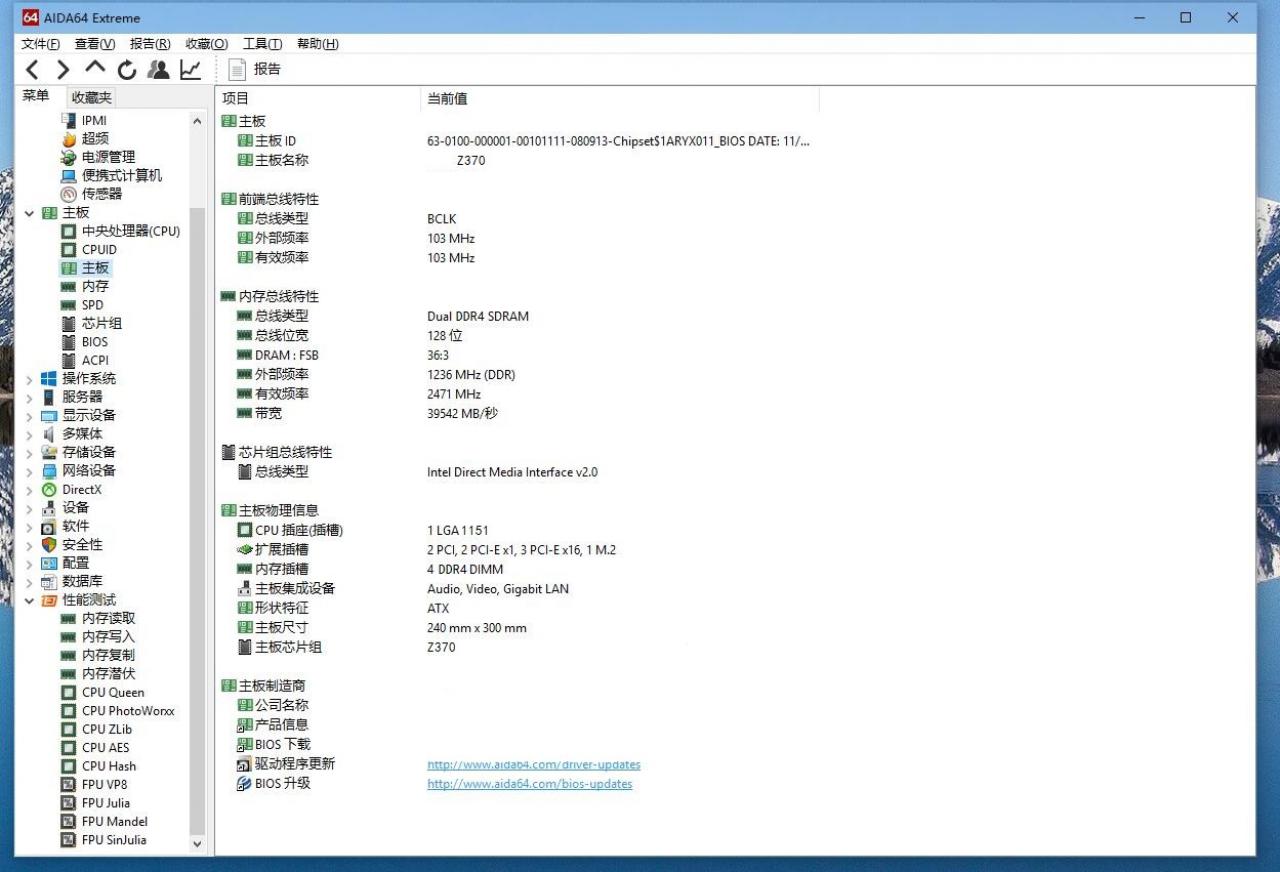The height and width of the screenshot is (872, 1280).
Task: Click the Back navigation arrow in toolbar
Action: [32, 69]
